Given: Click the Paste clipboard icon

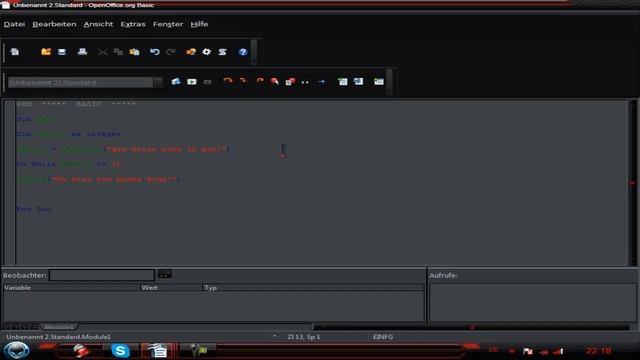Looking at the screenshot, I should (134, 52).
